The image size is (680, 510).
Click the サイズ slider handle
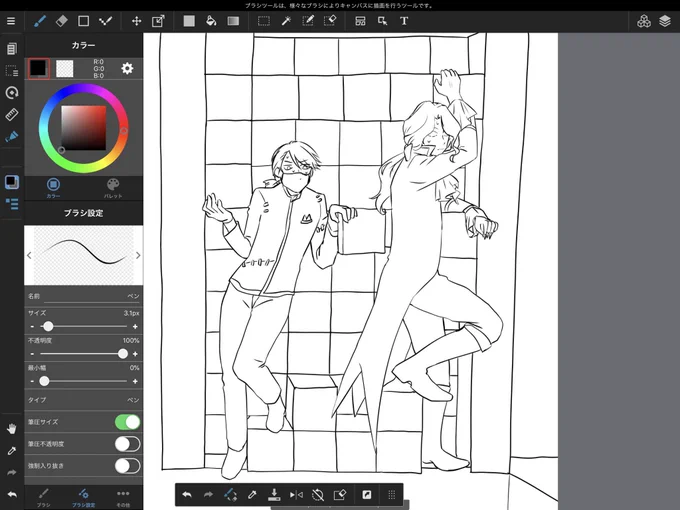pyautogui.click(x=48, y=326)
